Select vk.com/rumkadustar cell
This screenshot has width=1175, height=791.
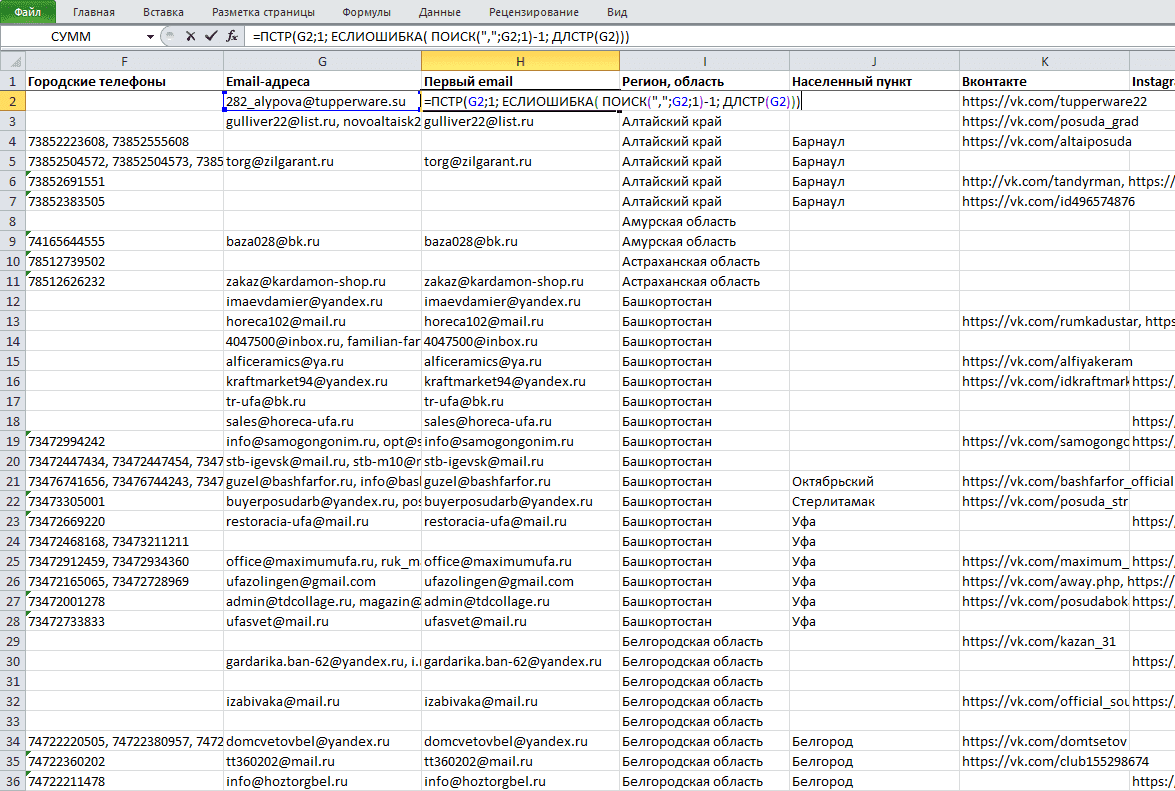(1044, 321)
